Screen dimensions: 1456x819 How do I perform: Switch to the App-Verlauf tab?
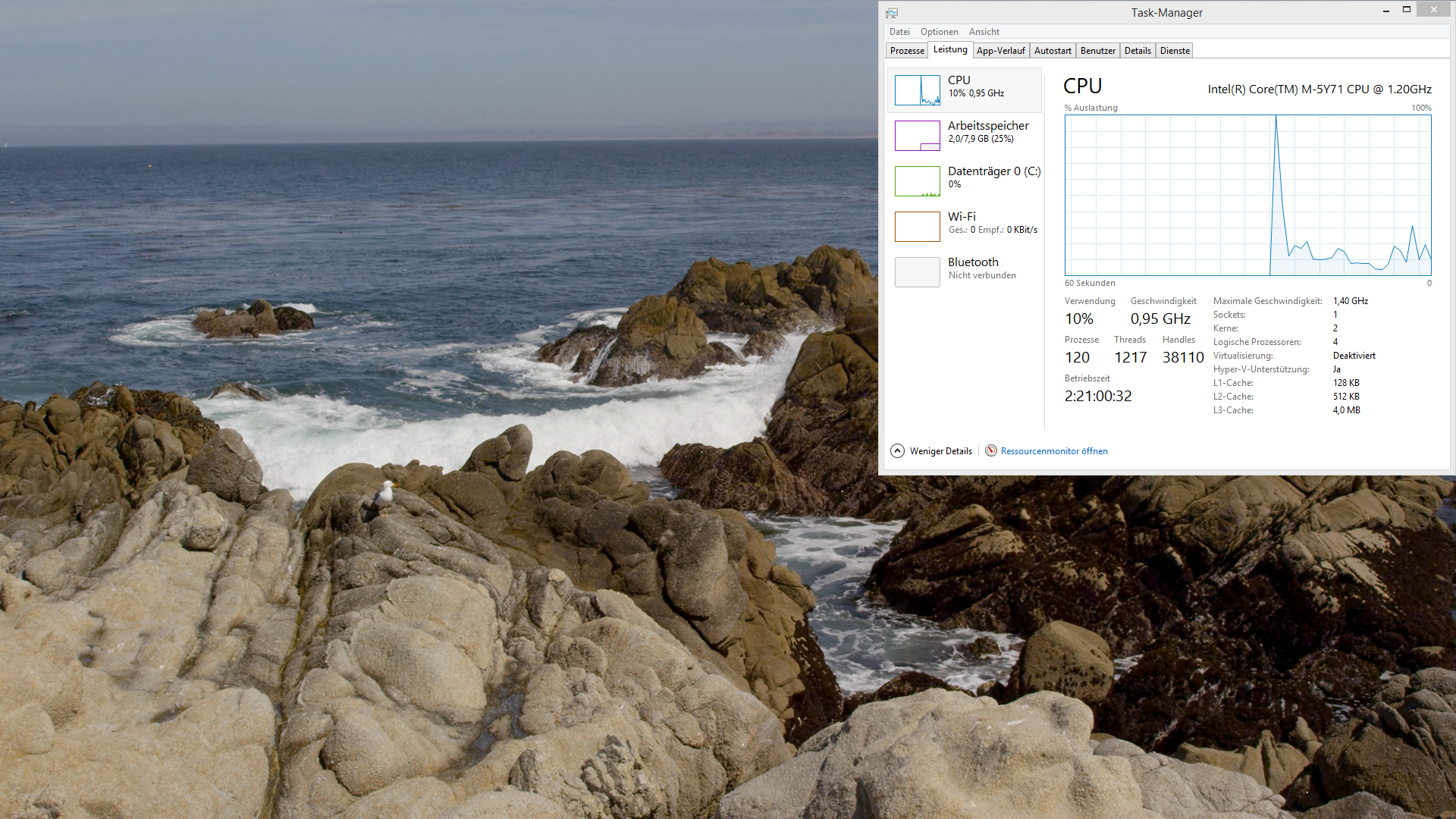point(1000,51)
